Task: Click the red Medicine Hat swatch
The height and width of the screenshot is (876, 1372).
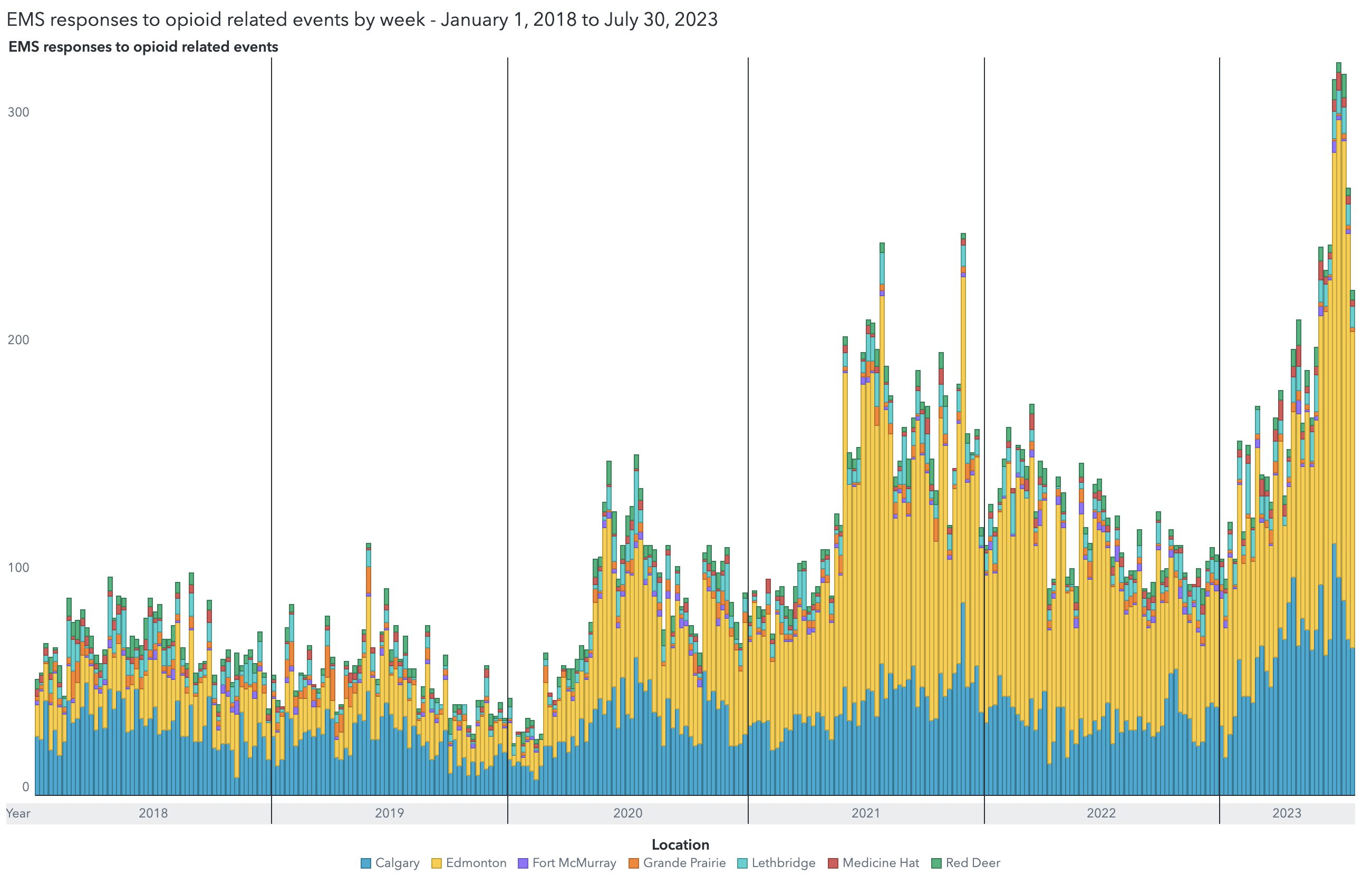Action: click(834, 863)
